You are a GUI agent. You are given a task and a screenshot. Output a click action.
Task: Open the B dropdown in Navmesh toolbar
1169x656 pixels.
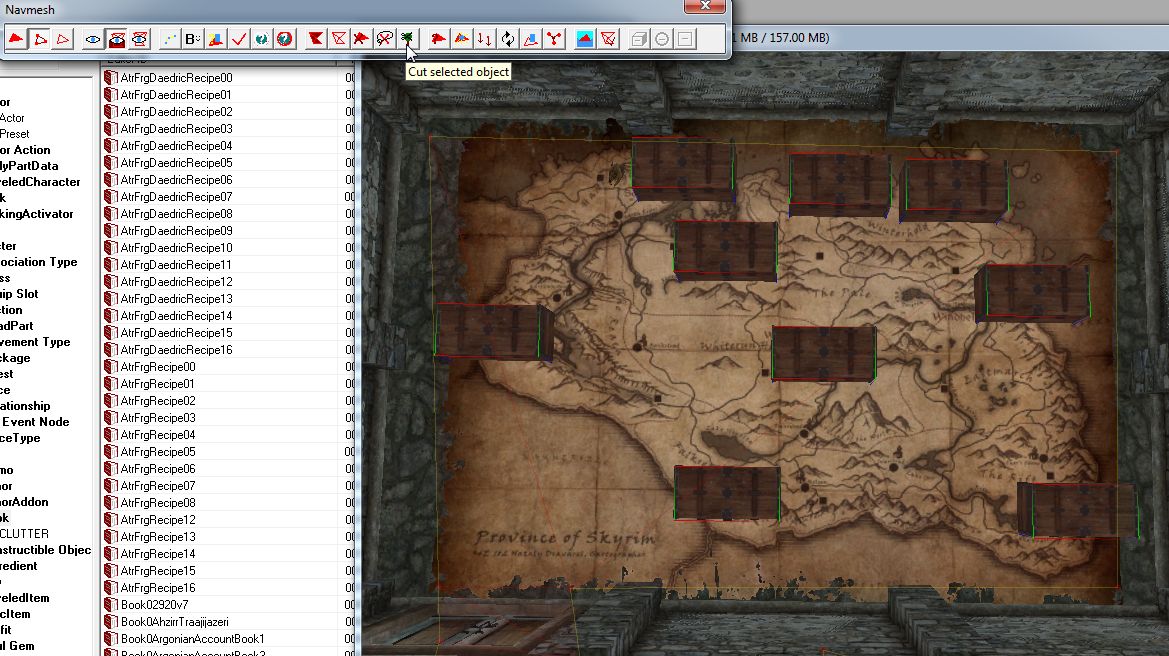pos(193,39)
